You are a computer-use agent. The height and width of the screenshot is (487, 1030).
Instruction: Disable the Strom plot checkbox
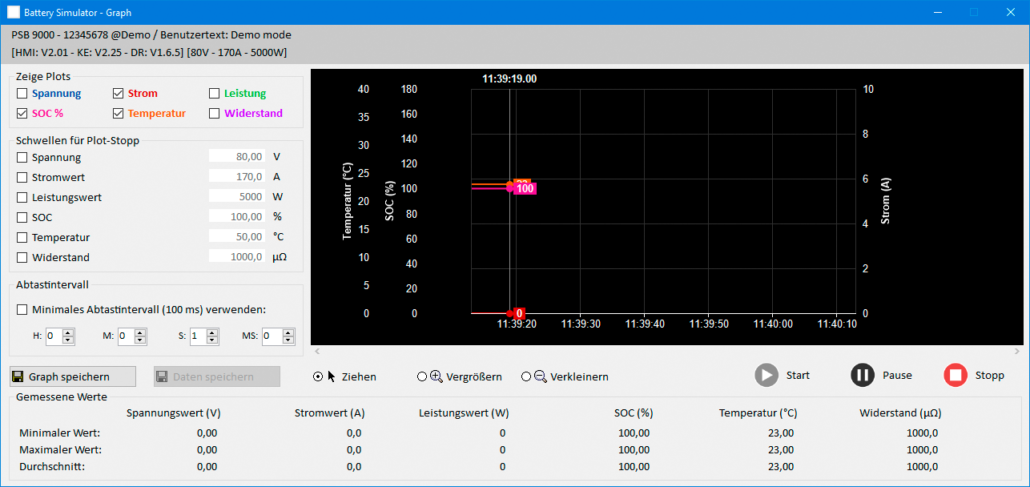click(x=119, y=94)
